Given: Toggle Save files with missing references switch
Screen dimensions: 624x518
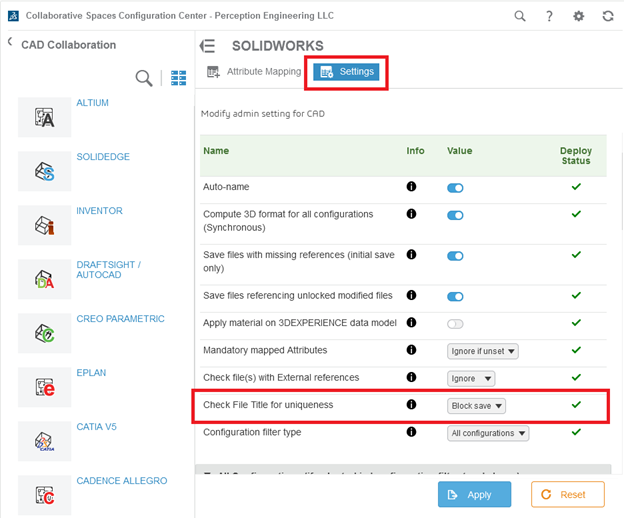Looking at the screenshot, I should [x=455, y=256].
